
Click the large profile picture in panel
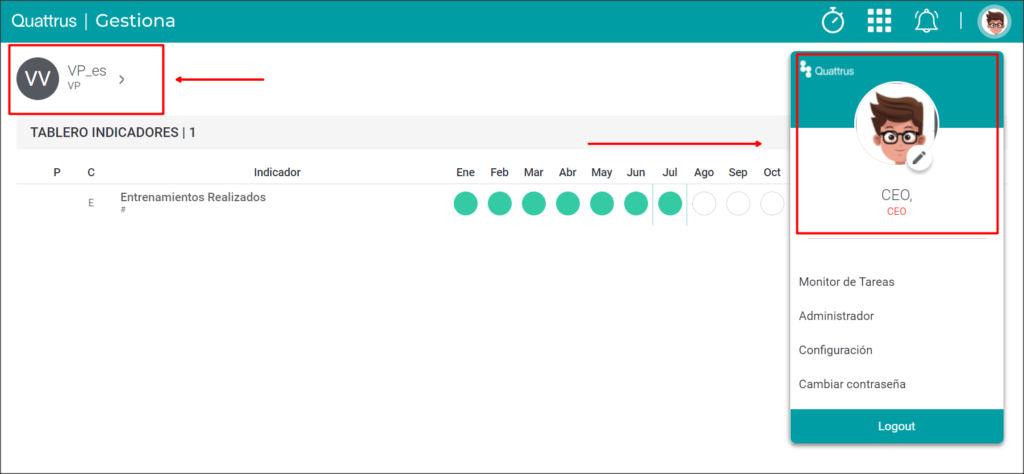click(x=897, y=124)
